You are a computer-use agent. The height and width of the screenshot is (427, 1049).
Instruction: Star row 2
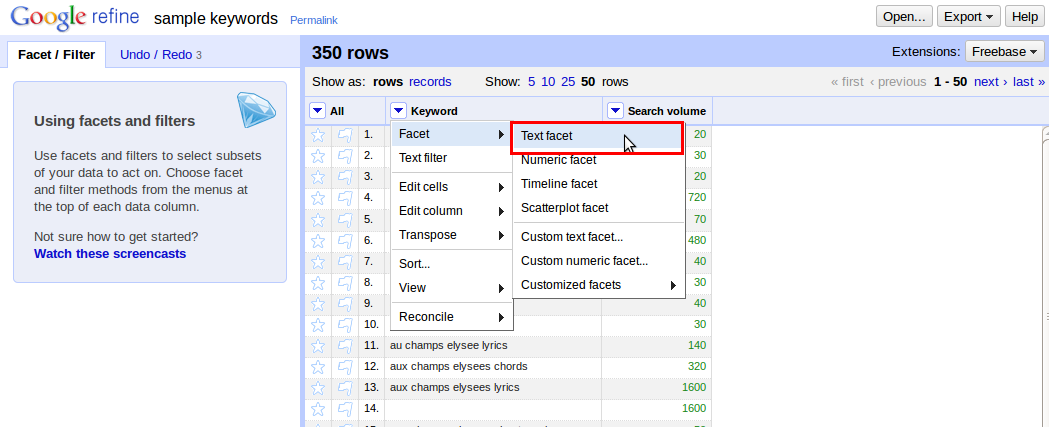coord(318,156)
